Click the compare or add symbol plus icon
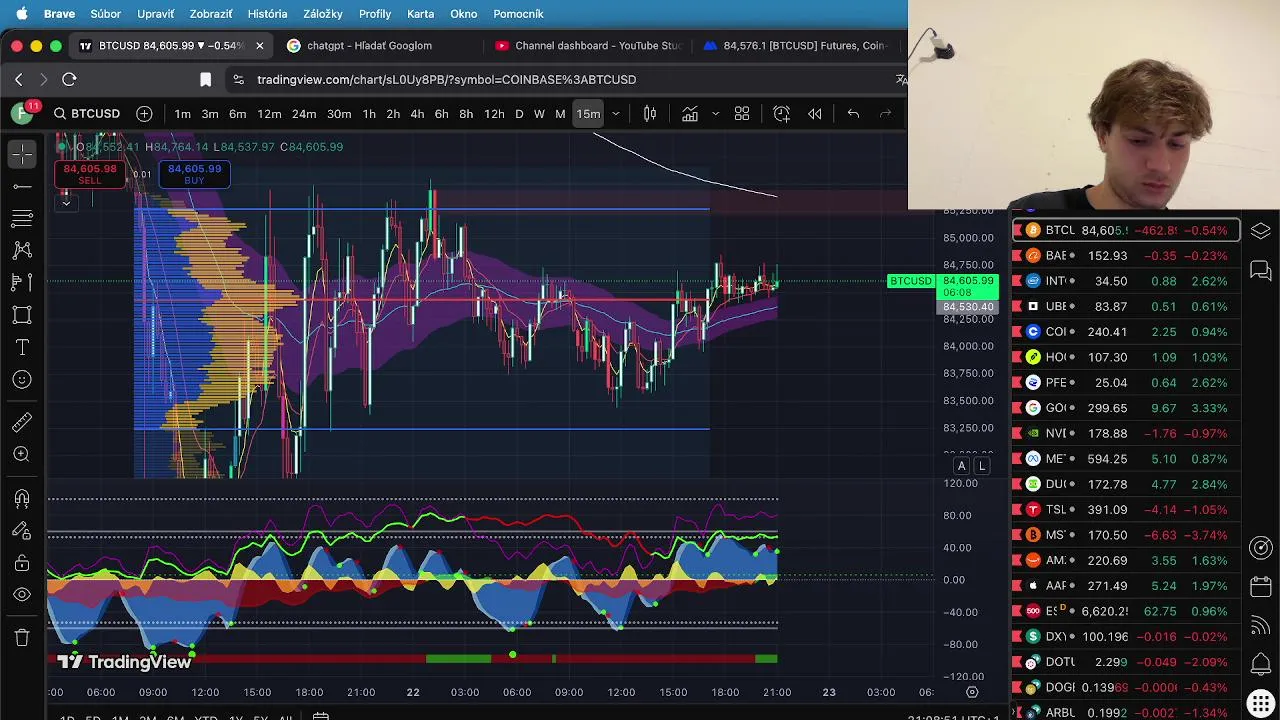This screenshot has height=720, width=1280. [144, 113]
